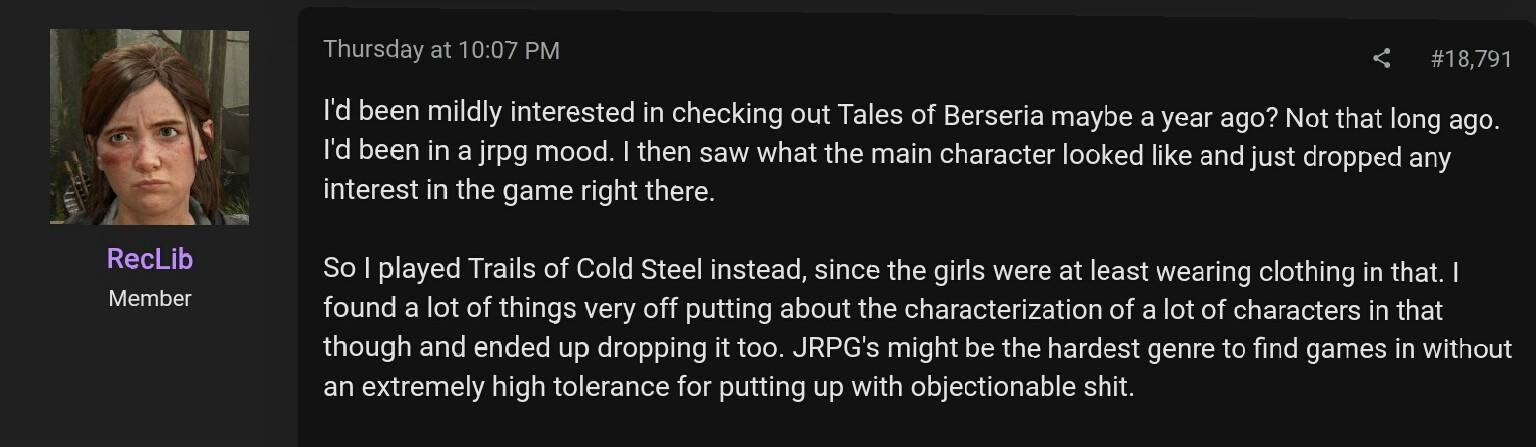Open the RecLib username profile link

coord(149,259)
